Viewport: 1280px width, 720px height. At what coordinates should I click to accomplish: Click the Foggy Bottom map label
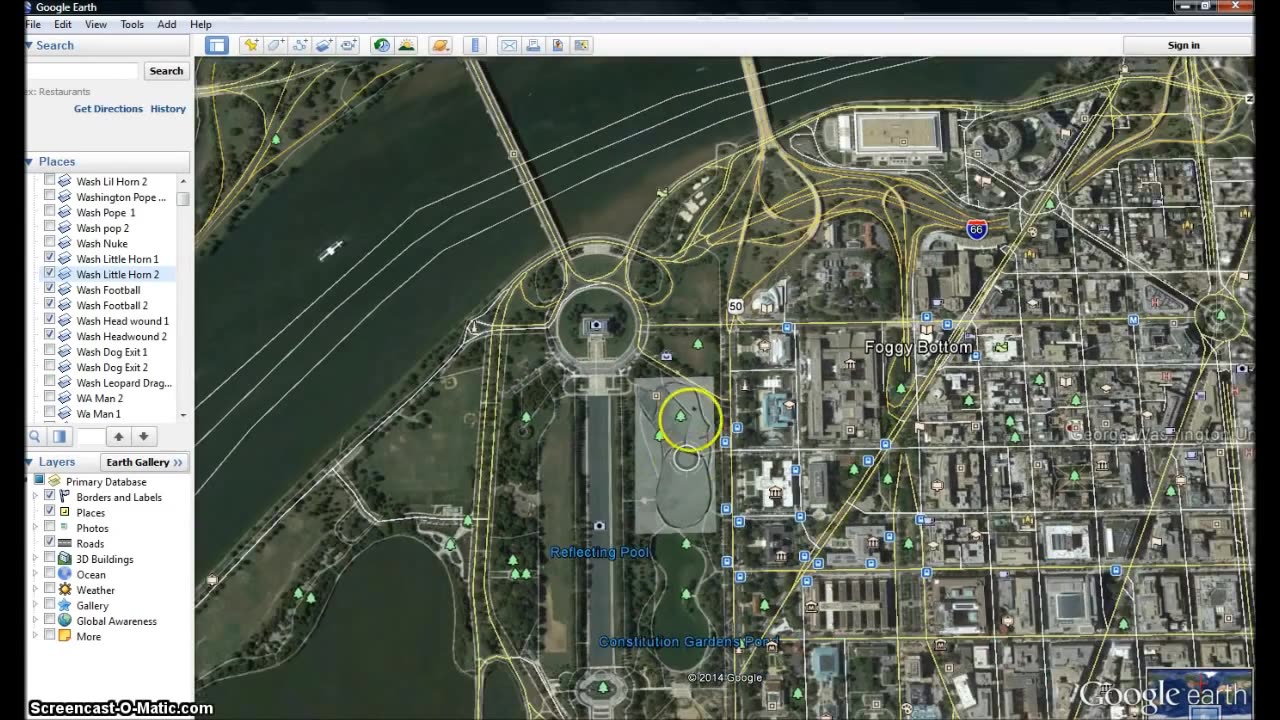point(918,347)
